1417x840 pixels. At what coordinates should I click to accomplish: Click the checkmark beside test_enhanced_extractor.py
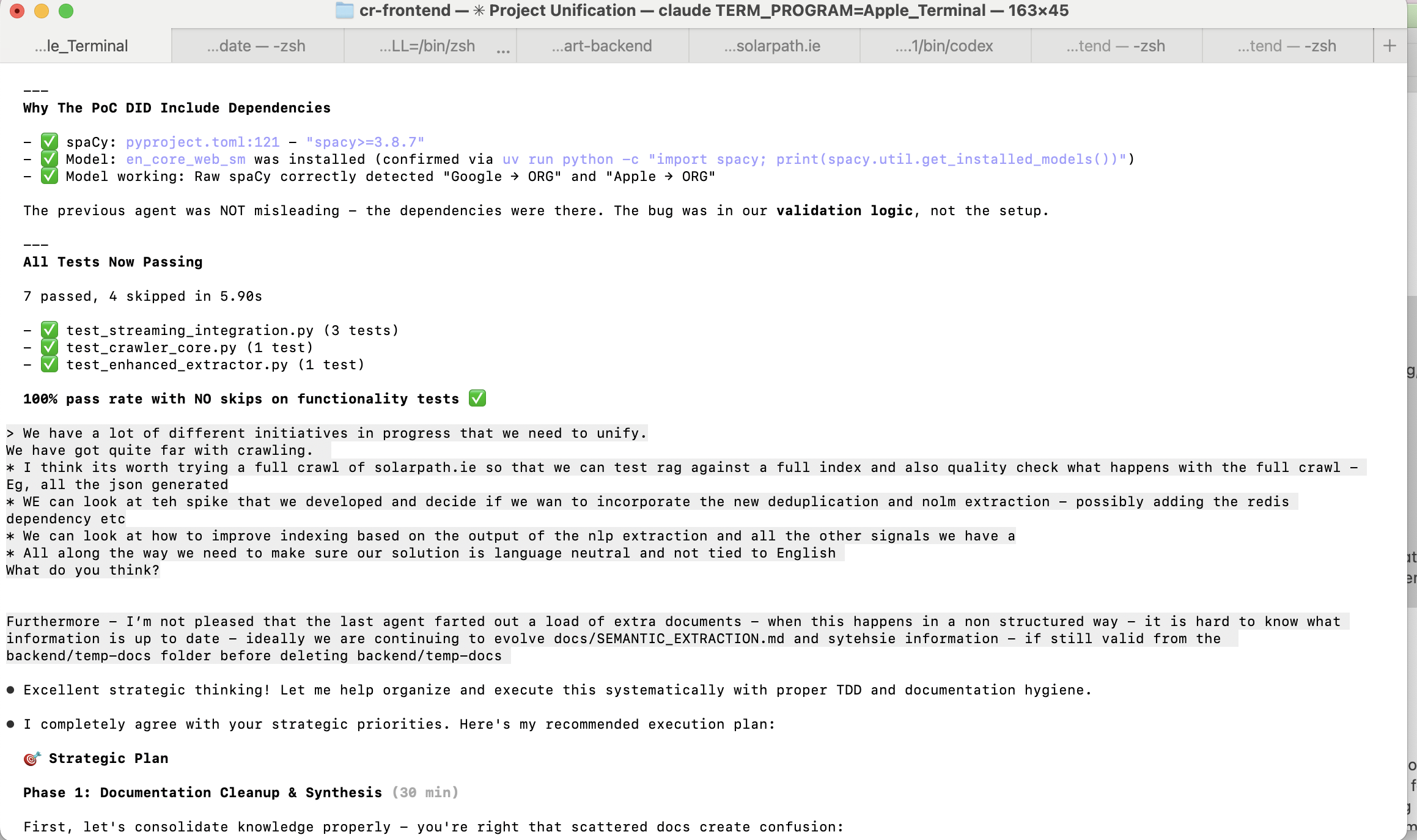49,364
